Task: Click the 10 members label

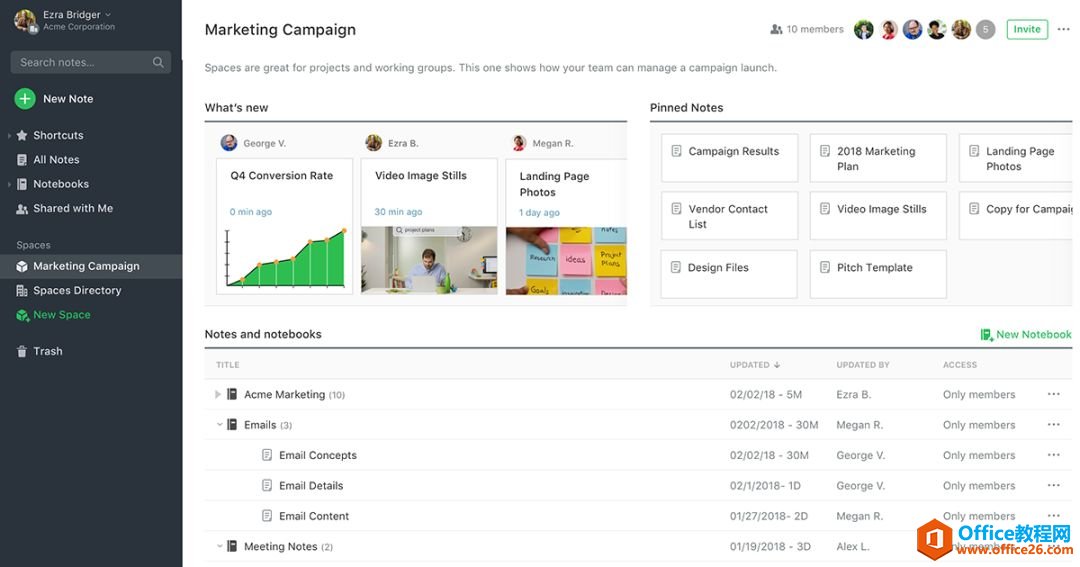Action: point(815,29)
